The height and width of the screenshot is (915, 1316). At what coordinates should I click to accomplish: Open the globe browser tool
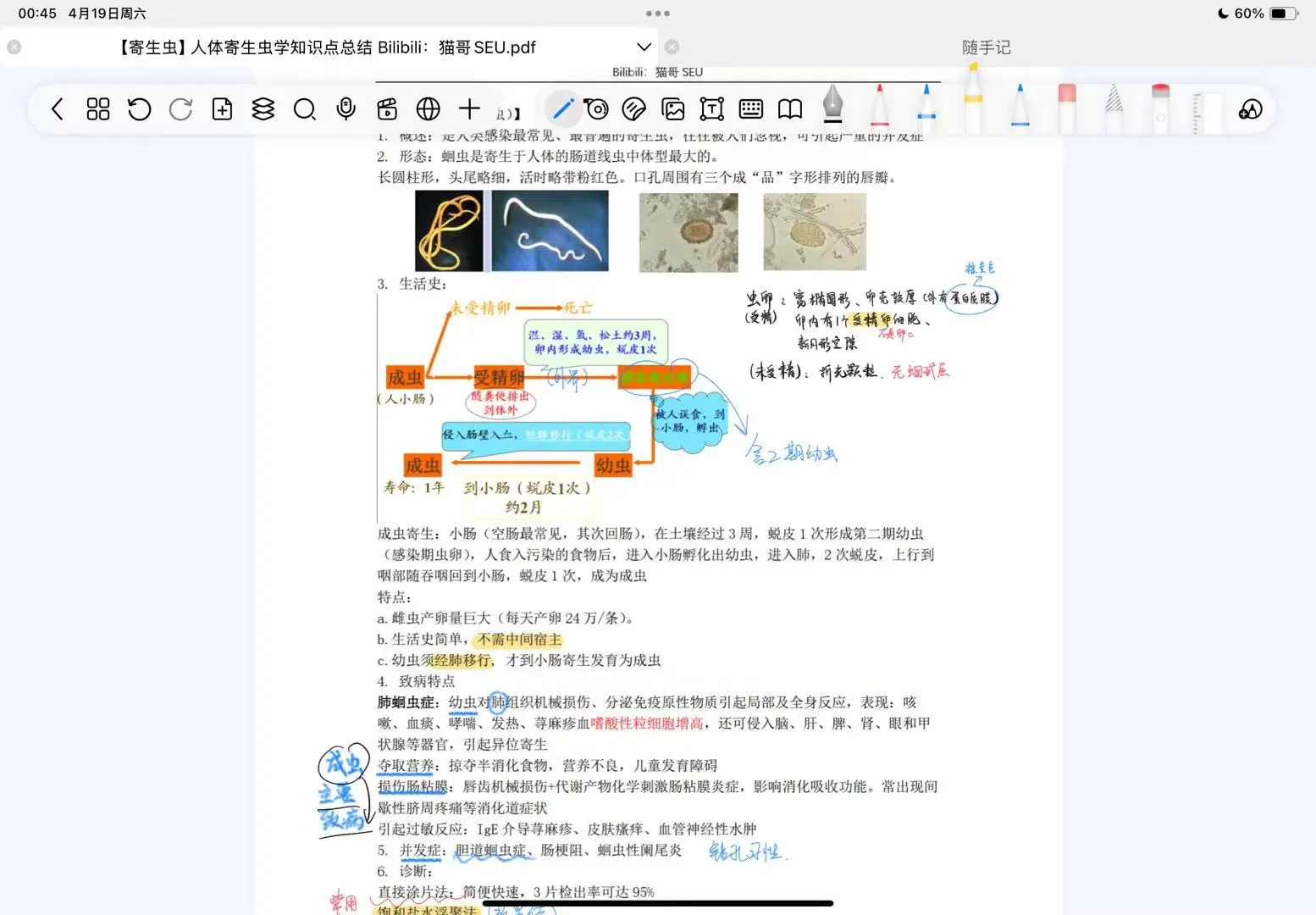pyautogui.click(x=429, y=109)
